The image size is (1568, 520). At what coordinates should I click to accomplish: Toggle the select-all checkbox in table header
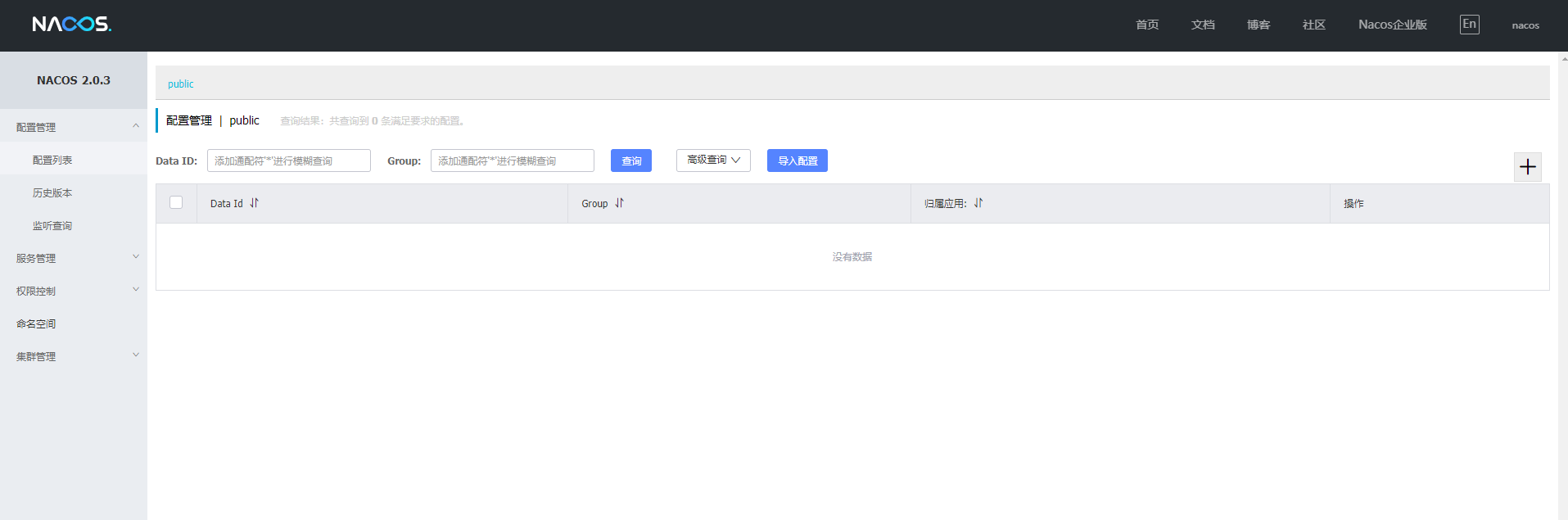[176, 202]
